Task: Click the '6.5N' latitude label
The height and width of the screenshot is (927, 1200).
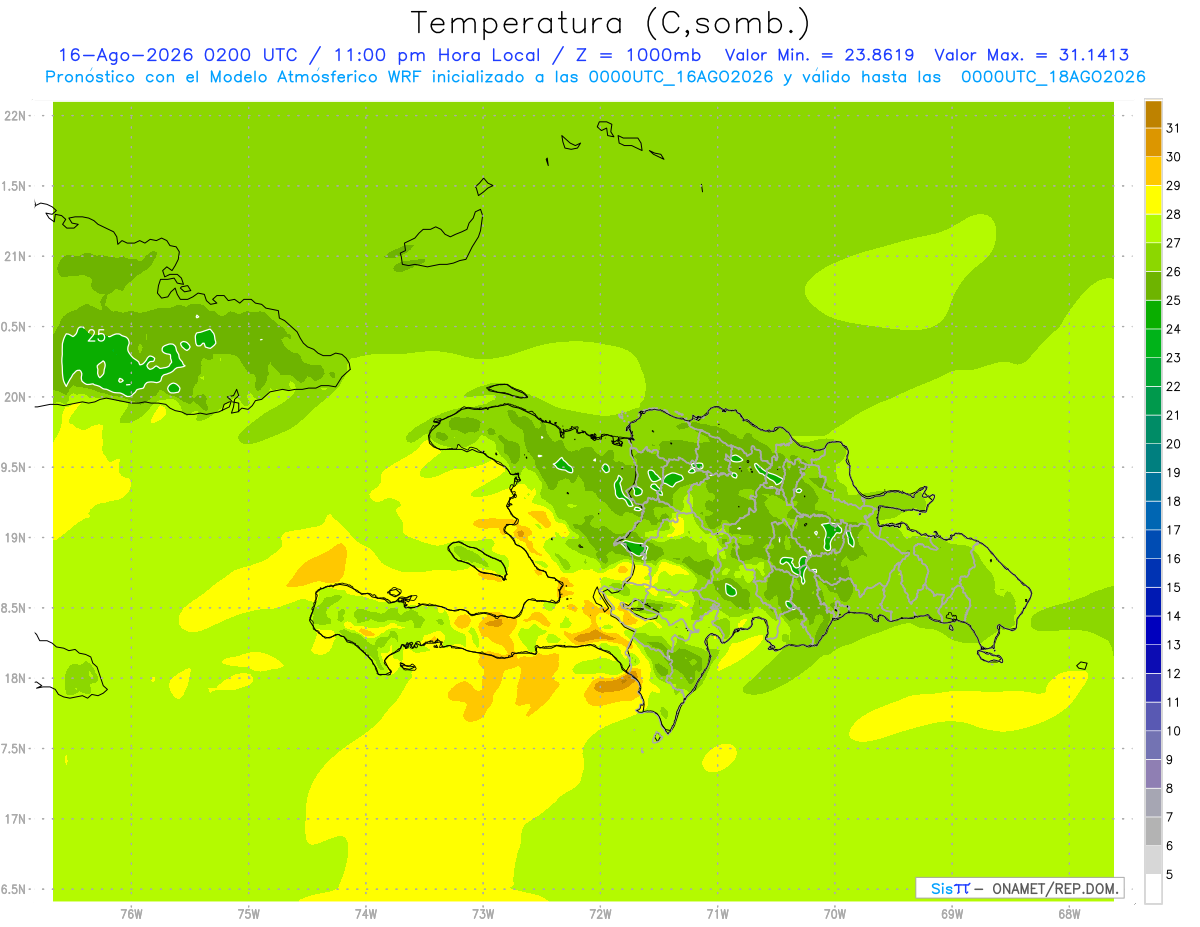Action: click(x=14, y=889)
